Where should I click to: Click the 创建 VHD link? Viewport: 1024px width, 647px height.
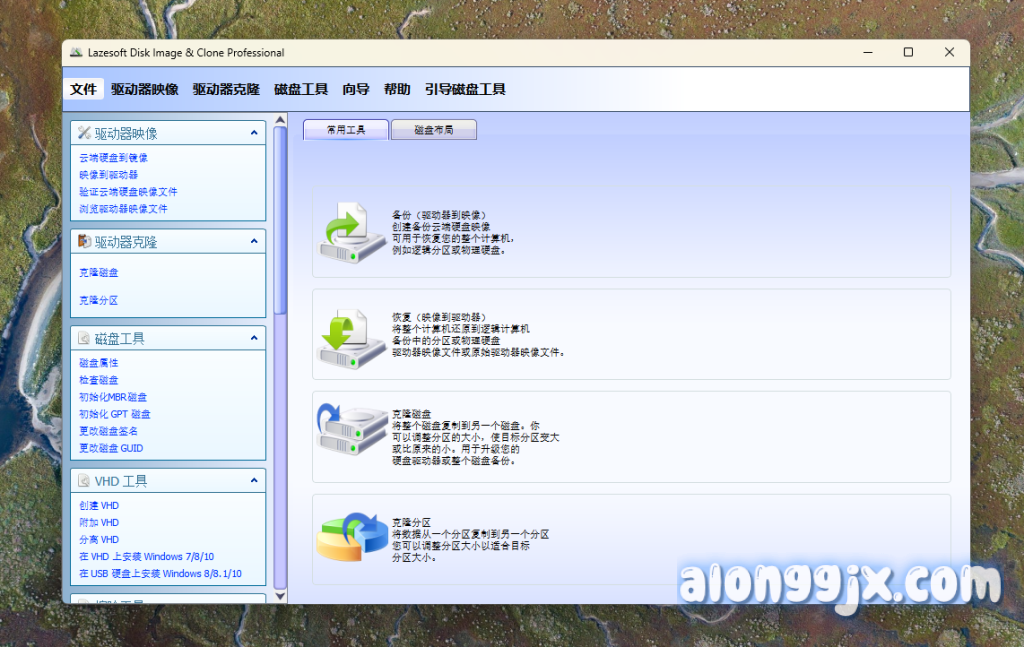pos(99,506)
